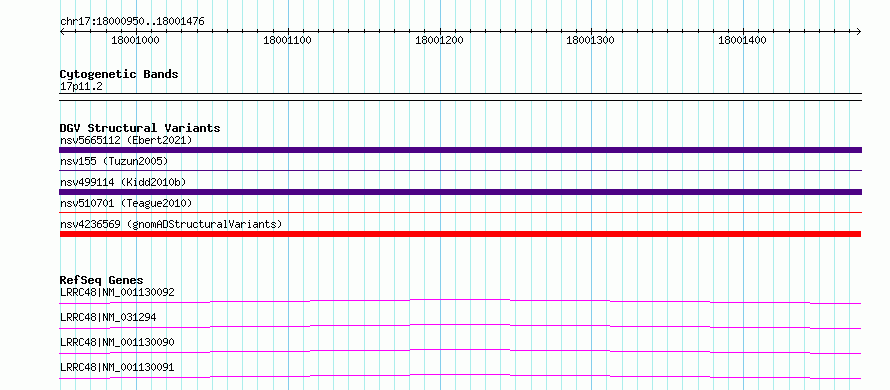Click the magenta LRRC48|NM_001130090 transcript line

(x=460, y=351)
